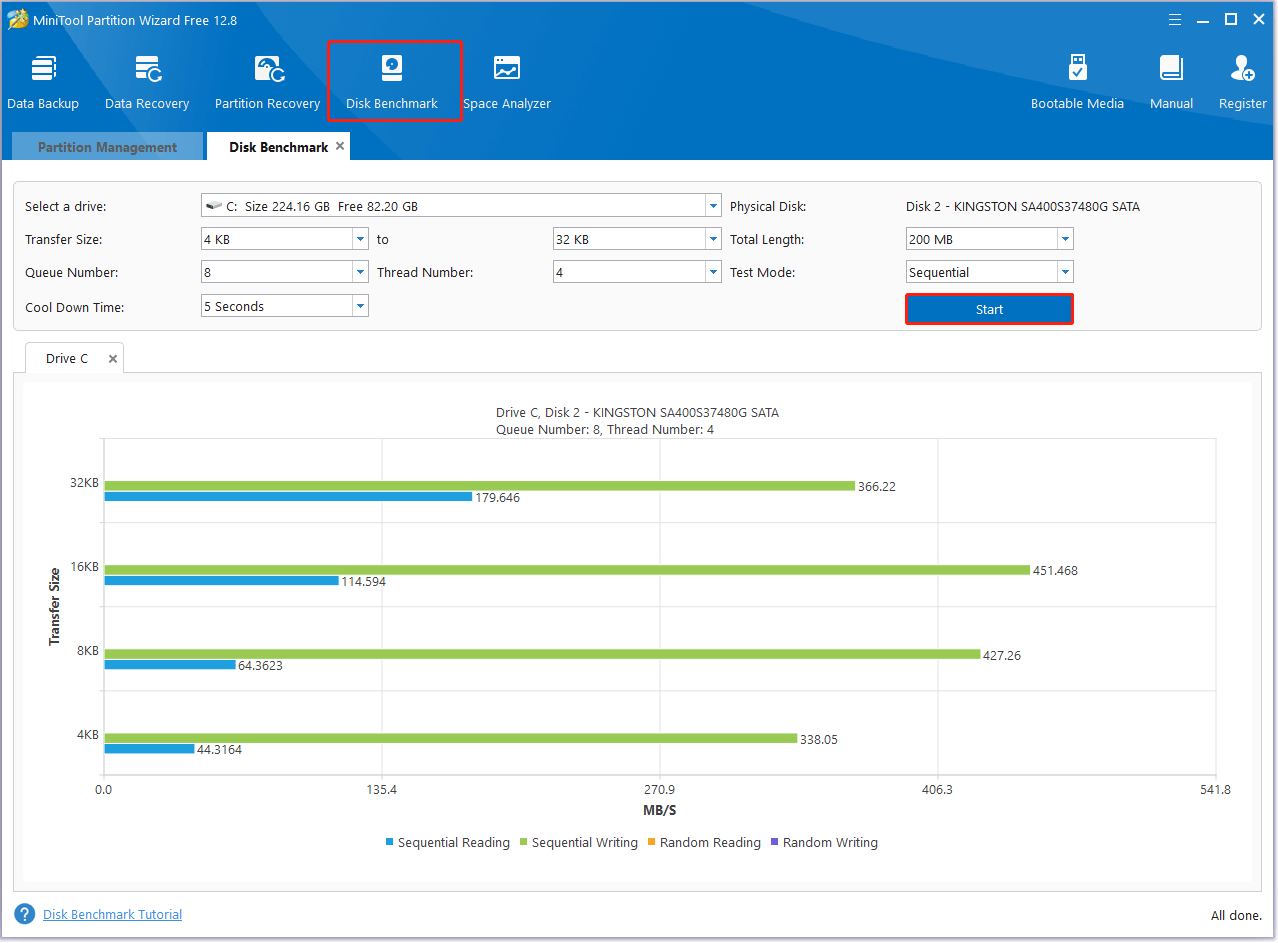The height and width of the screenshot is (943, 1278).
Task: Toggle Sequential Writing legend entry
Action: [579, 843]
